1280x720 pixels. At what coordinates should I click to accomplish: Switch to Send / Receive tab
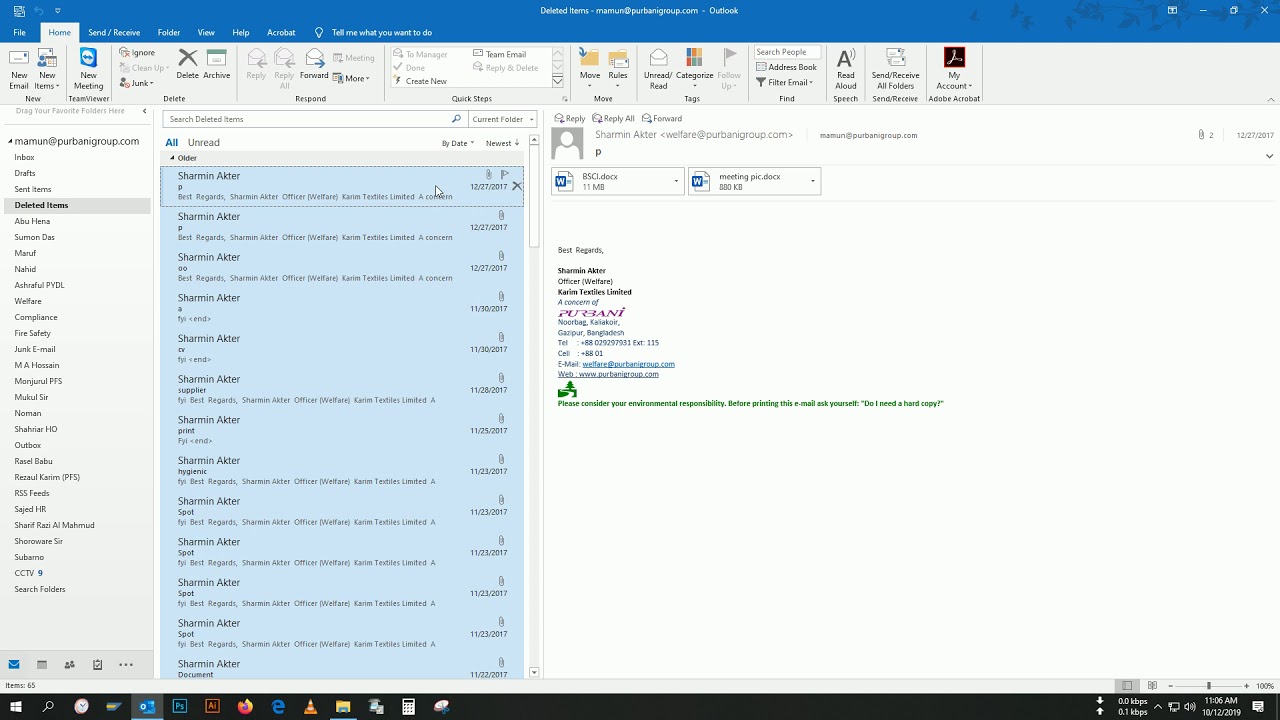[x=114, y=32]
